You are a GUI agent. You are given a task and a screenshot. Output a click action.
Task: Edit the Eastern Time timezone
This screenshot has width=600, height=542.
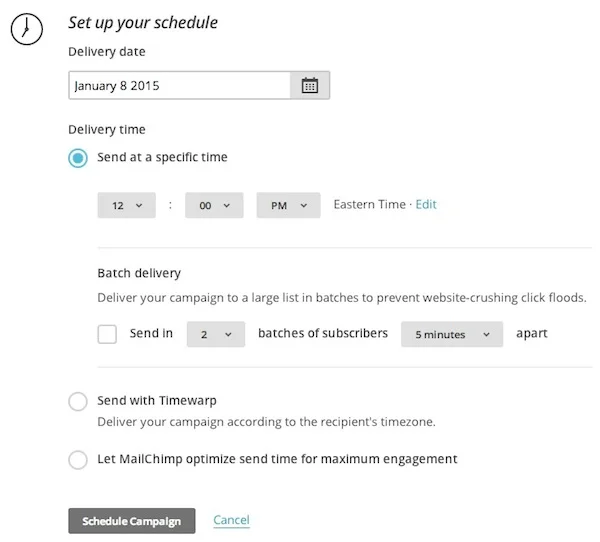point(426,204)
